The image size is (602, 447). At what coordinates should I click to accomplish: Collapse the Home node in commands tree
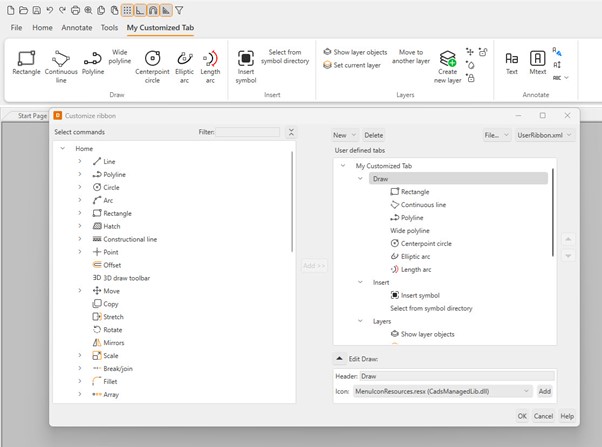tap(63, 149)
